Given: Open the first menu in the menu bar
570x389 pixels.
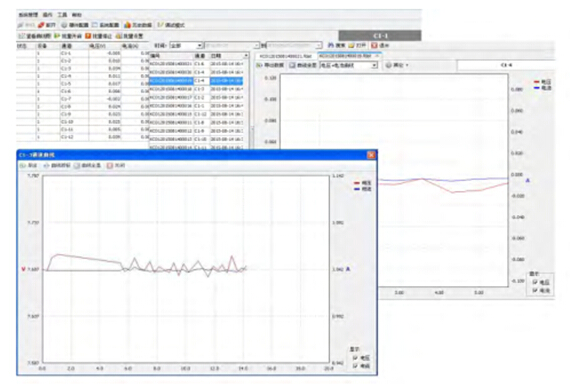Looking at the screenshot, I should coord(28,15).
